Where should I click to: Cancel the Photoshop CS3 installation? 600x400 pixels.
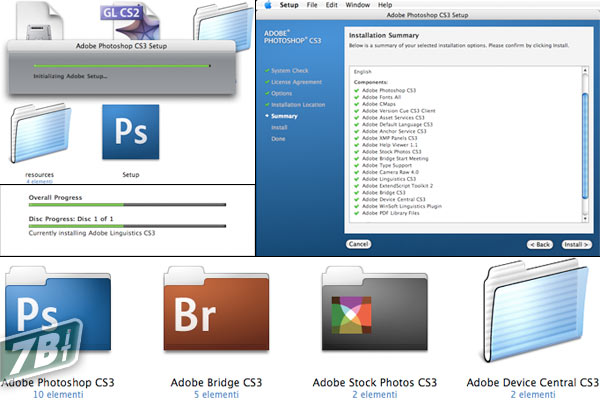point(359,244)
